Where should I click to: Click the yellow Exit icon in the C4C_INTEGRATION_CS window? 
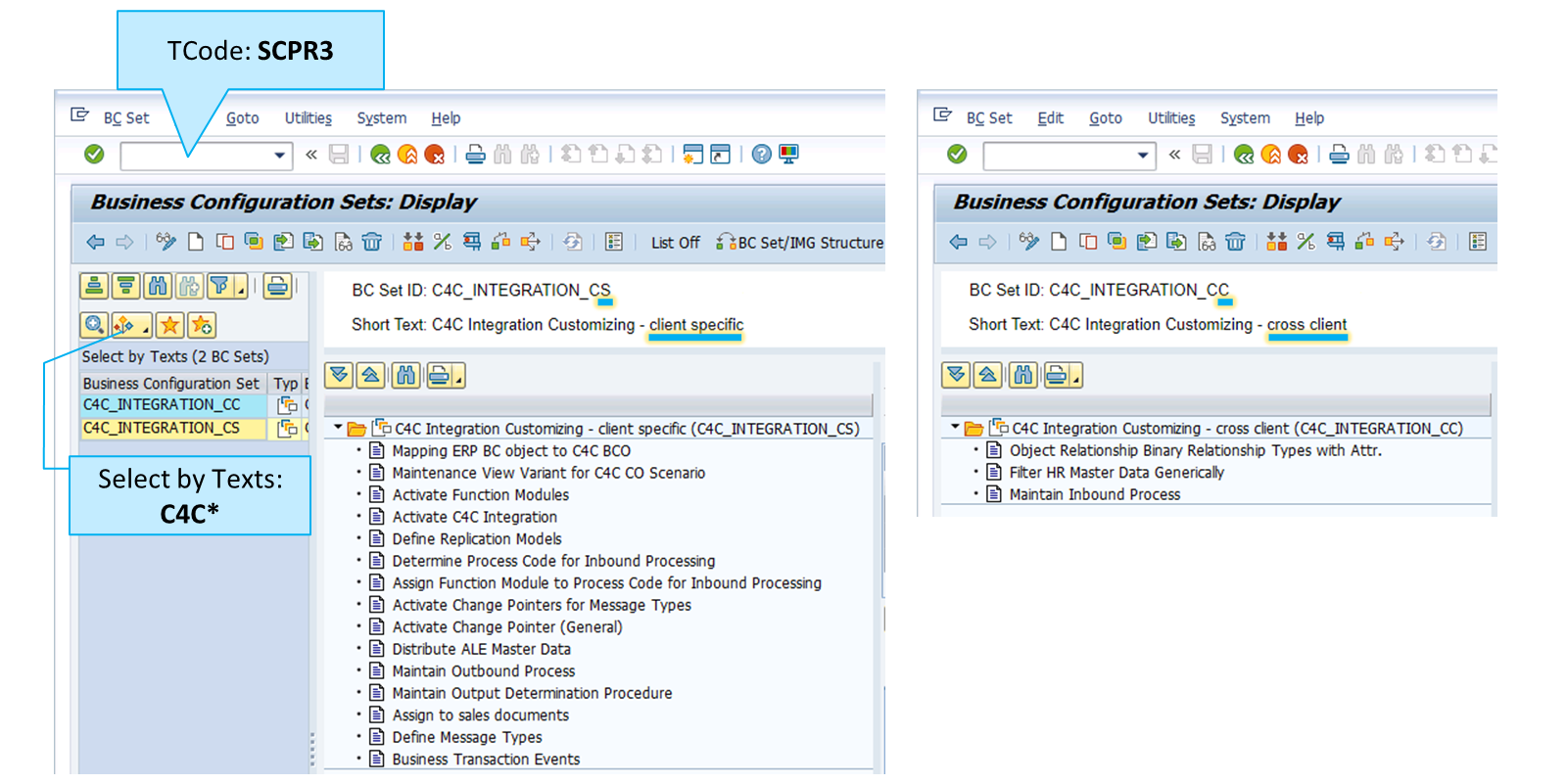click(407, 154)
